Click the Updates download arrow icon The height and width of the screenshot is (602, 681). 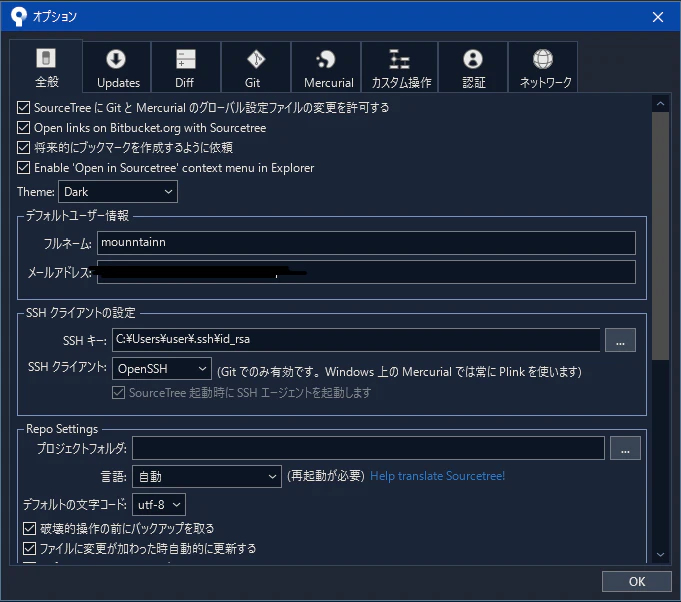pos(116,59)
